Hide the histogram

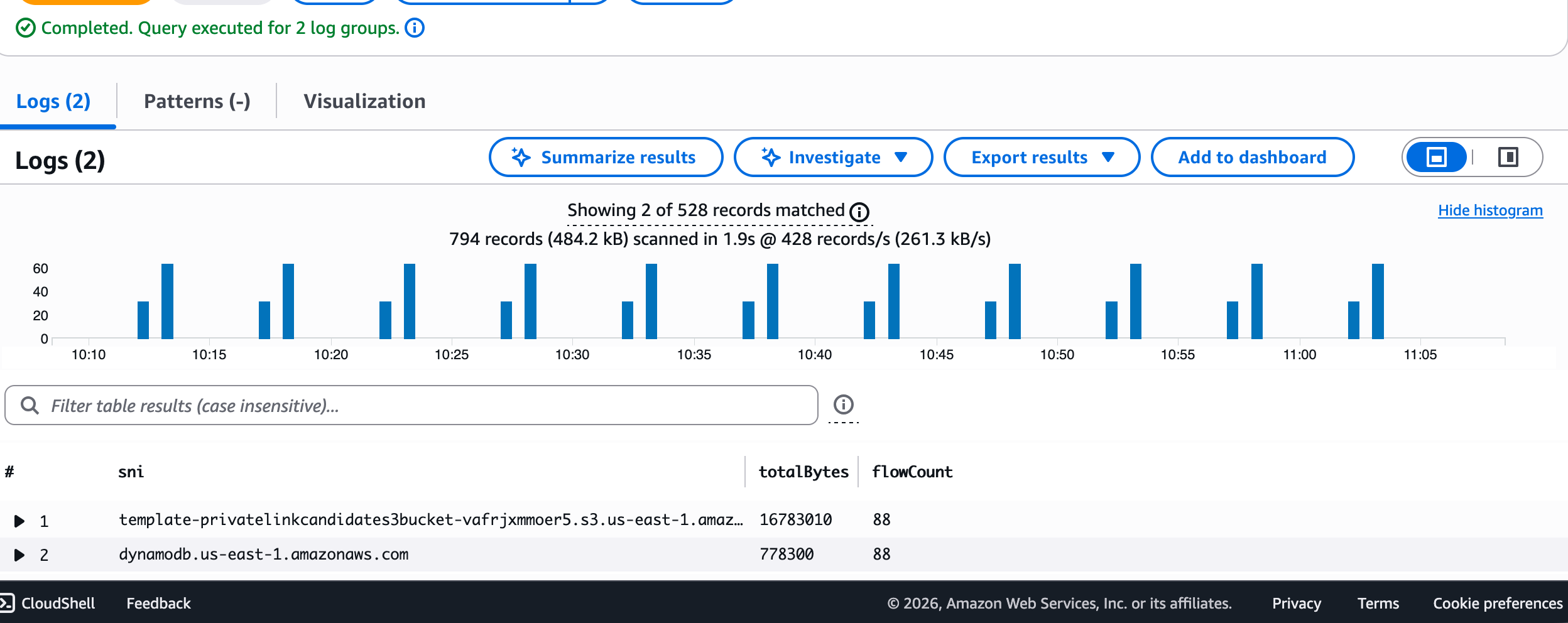(1490, 210)
